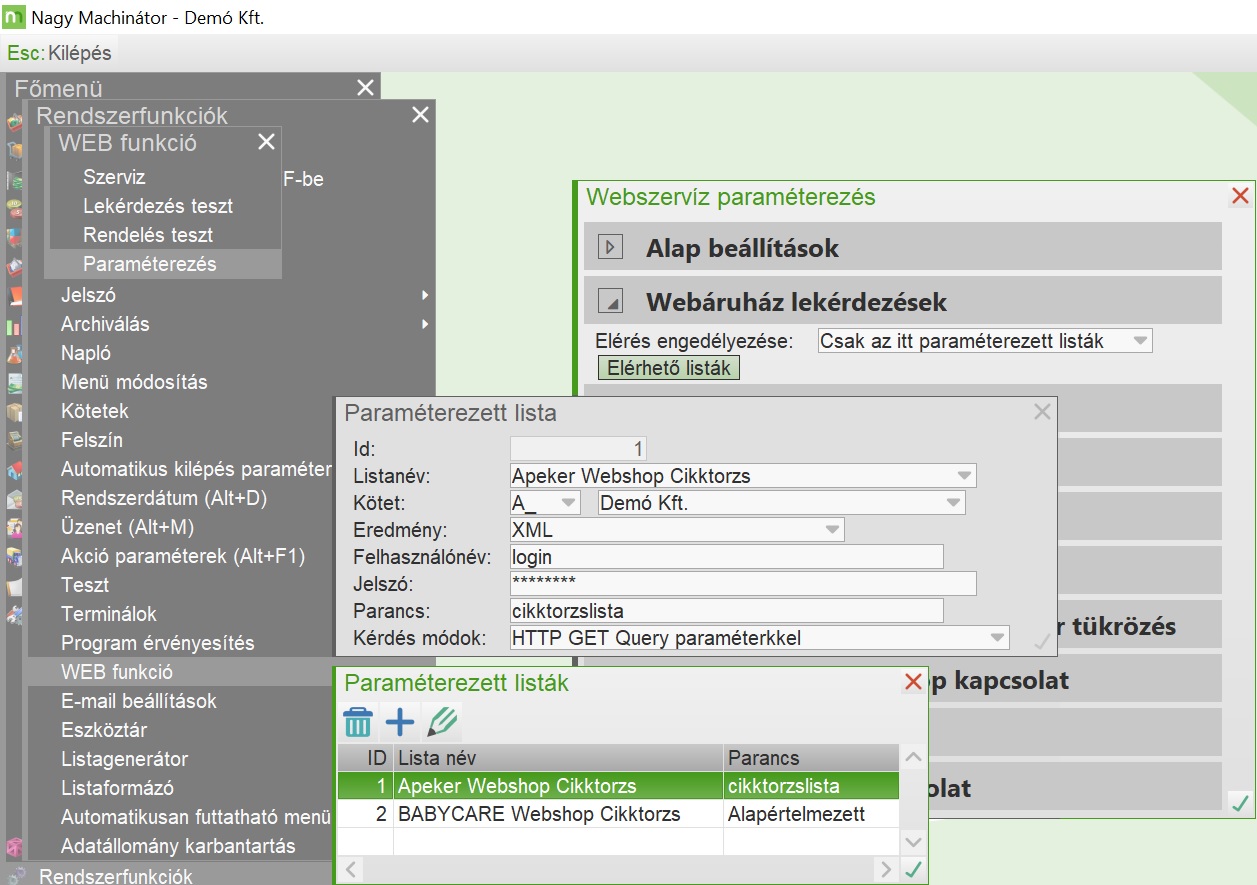Open Listaformázó menu item
Viewport: 1257px width, 885px height.
tap(117, 788)
